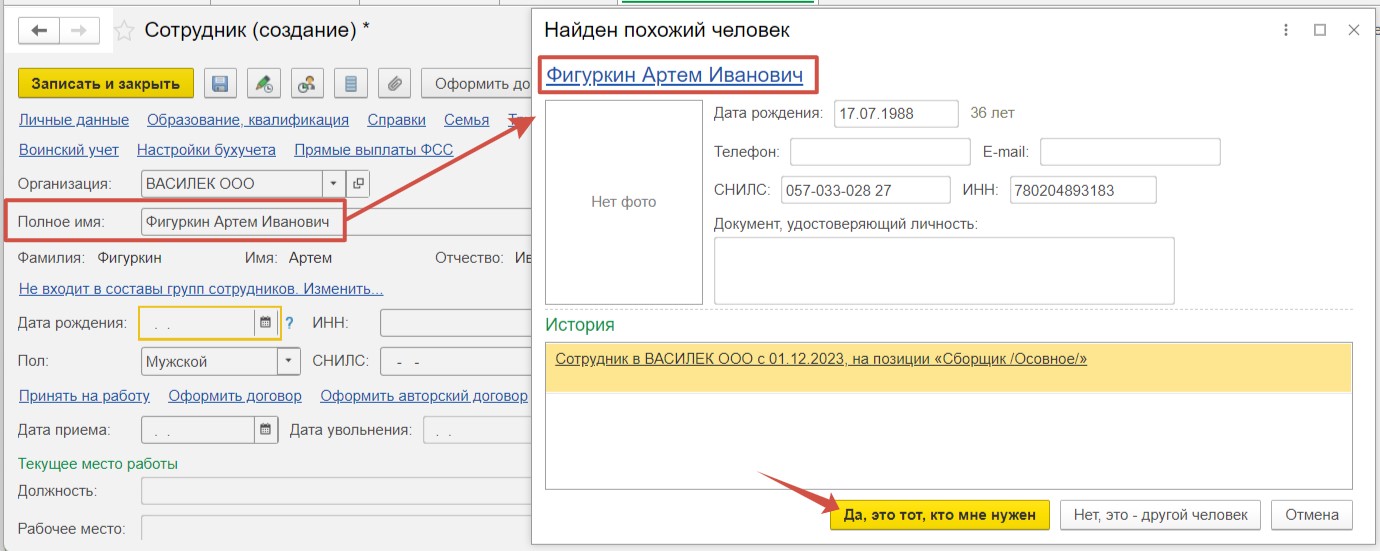Open calendar for Дата приема field
1380x551 pixels.
265,430
